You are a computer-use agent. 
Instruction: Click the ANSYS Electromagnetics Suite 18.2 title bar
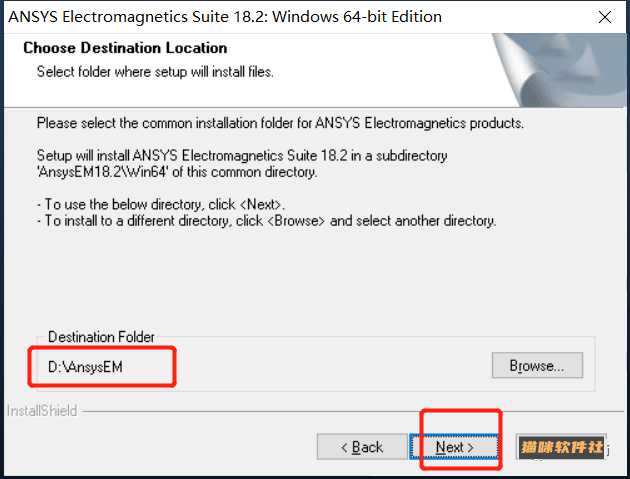pos(225,17)
